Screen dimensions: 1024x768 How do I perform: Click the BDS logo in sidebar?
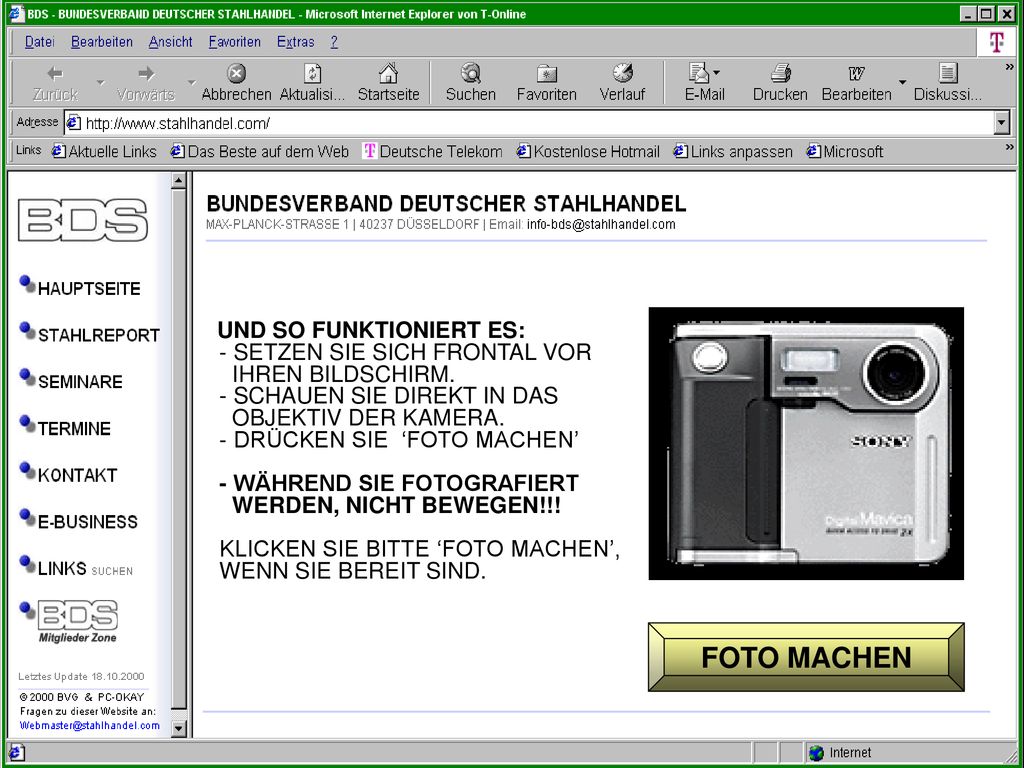83,220
